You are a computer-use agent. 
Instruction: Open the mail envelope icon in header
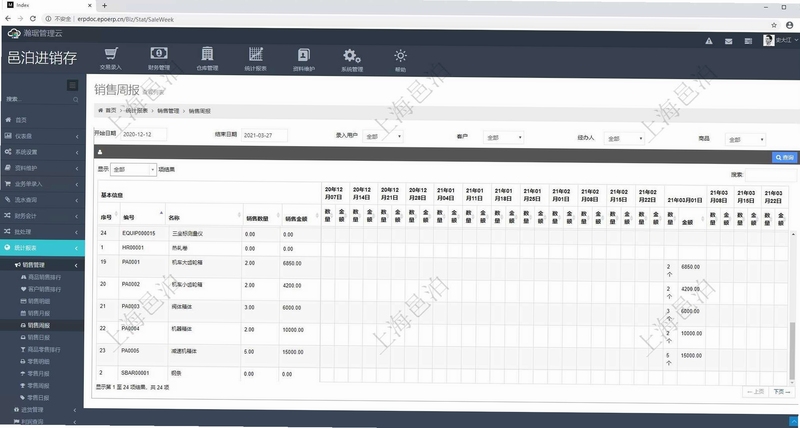tap(729, 41)
